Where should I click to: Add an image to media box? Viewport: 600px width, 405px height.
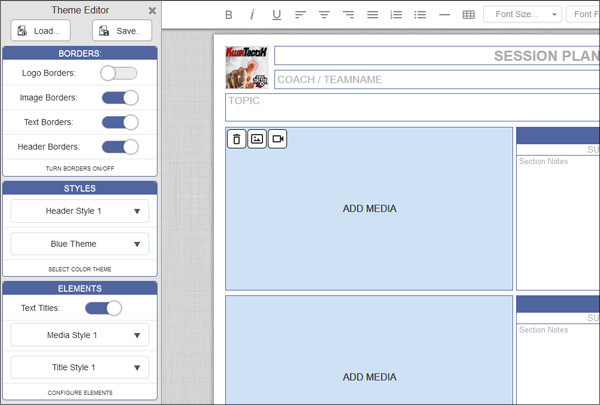click(257, 139)
